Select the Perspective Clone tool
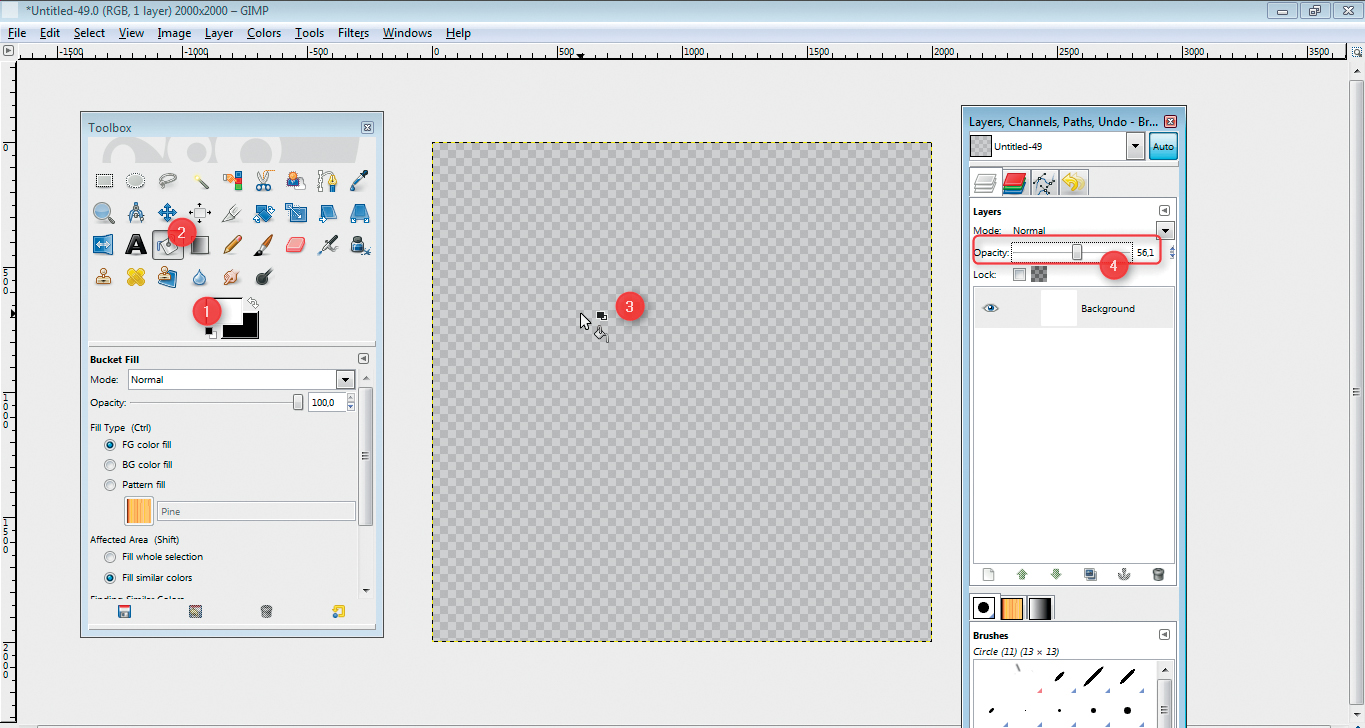 click(168, 277)
